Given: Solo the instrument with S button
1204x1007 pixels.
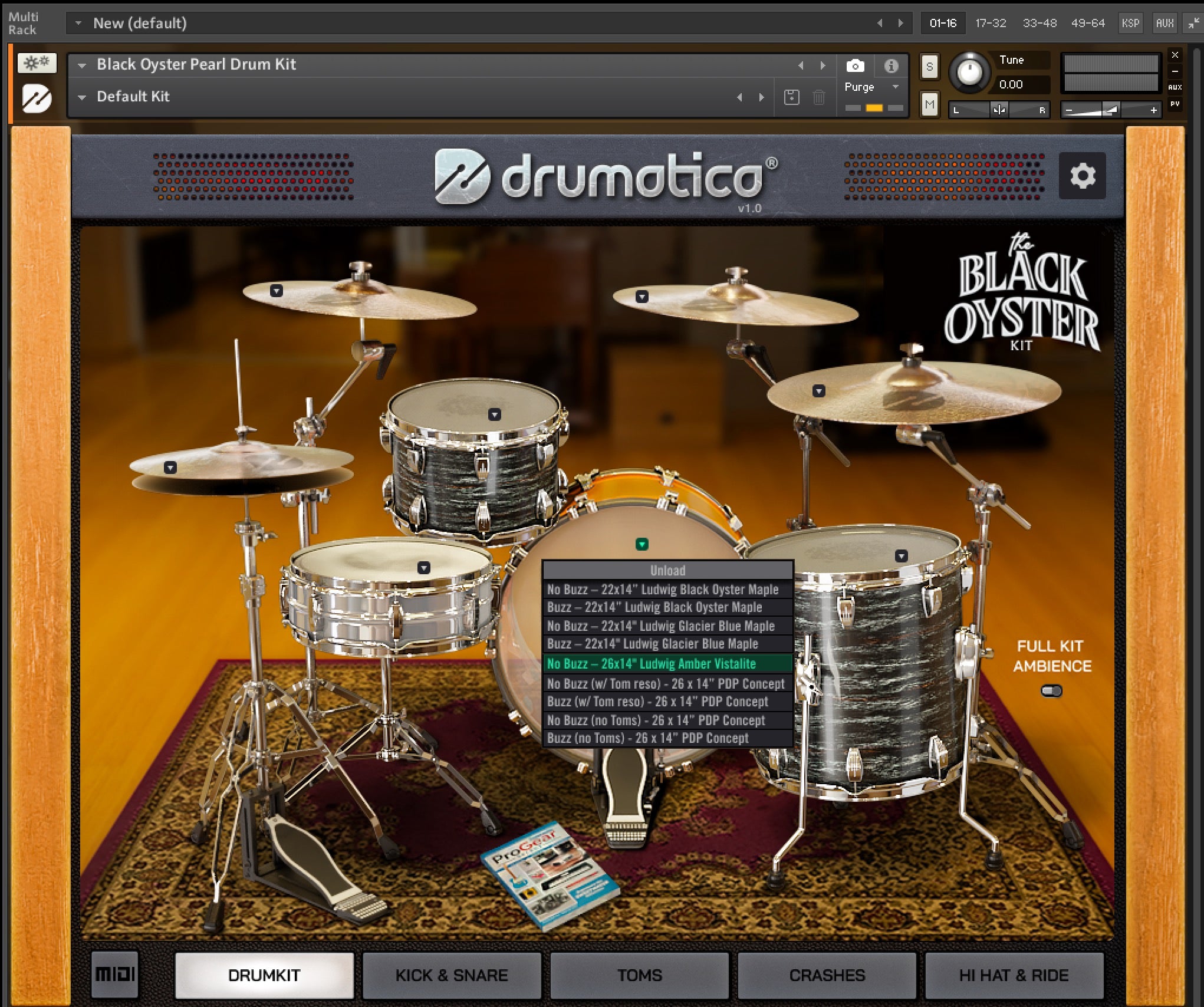Looking at the screenshot, I should 929,67.
